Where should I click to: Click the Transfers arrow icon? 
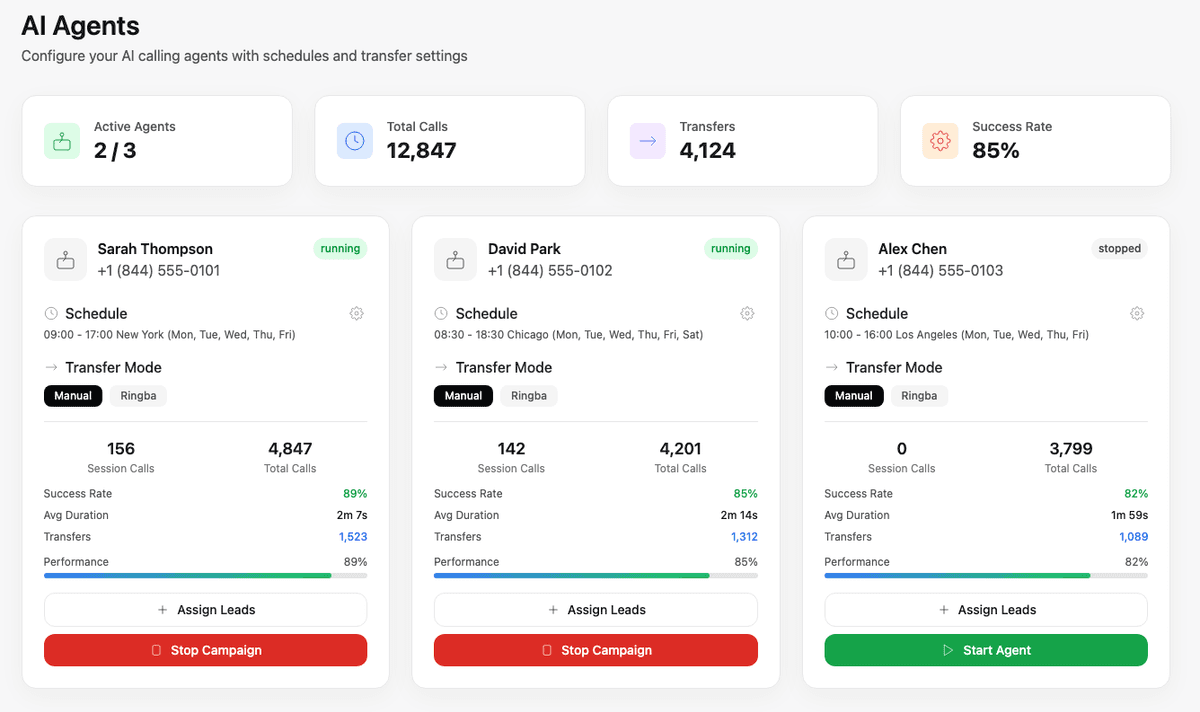pos(648,141)
